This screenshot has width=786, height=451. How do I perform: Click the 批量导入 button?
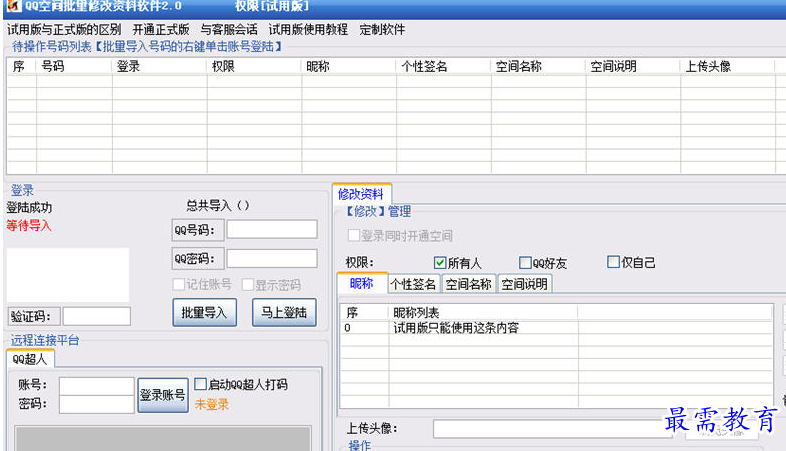pos(205,312)
